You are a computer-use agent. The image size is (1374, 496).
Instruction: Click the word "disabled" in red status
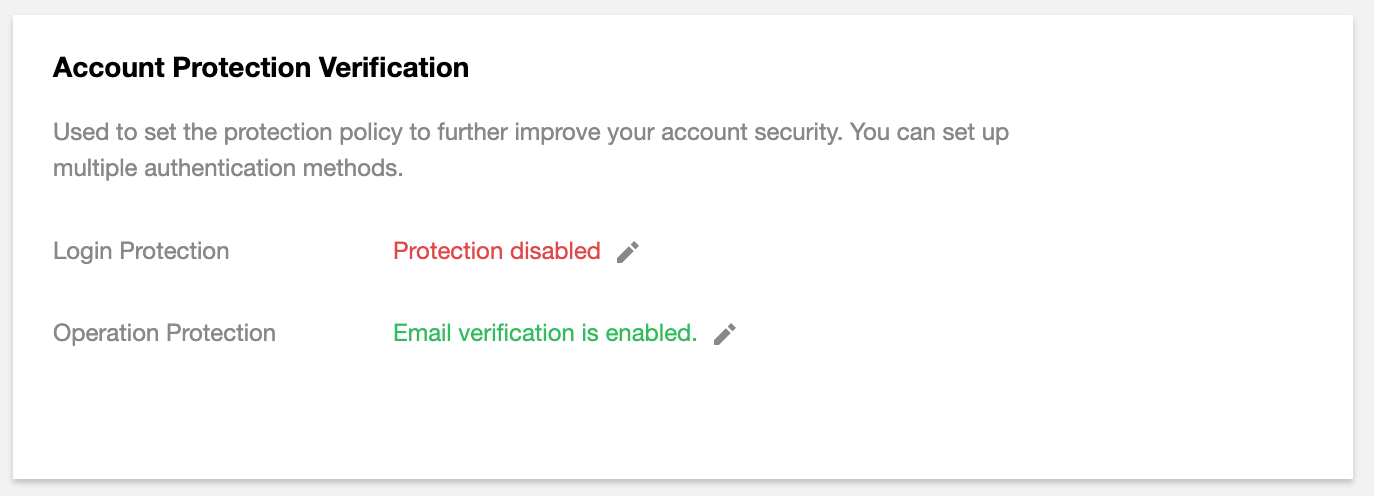coord(555,251)
